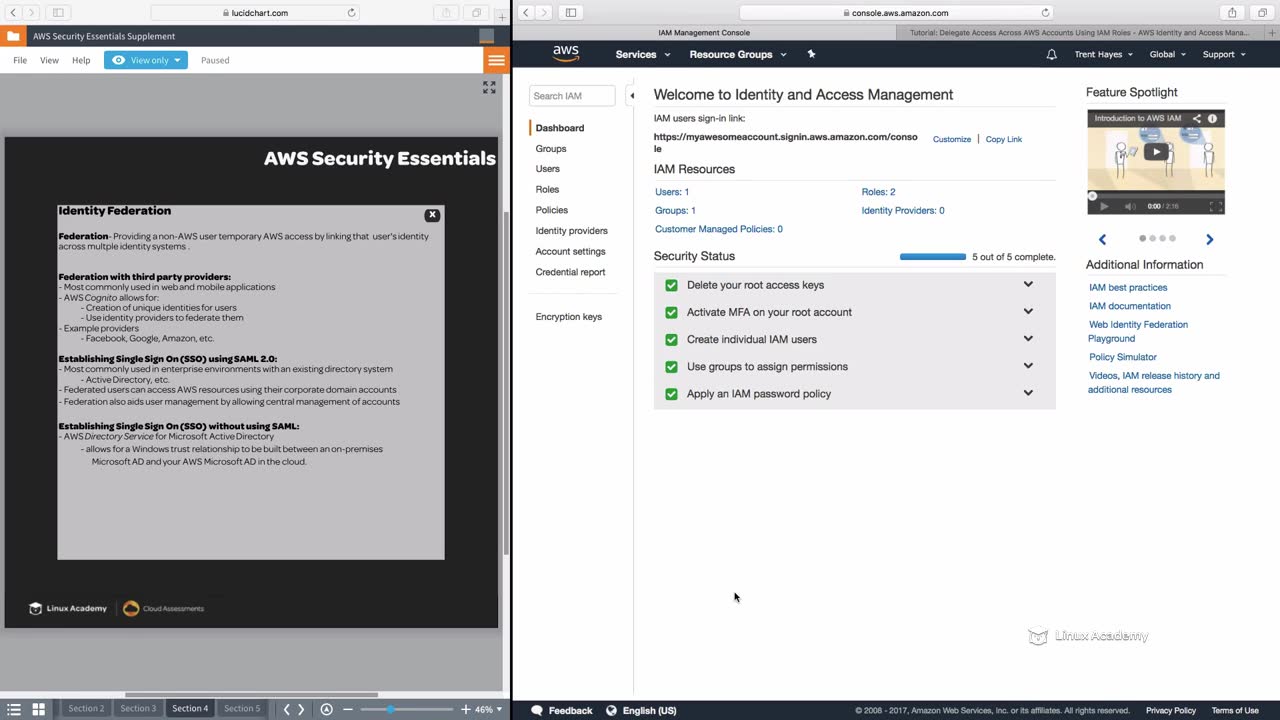Open the Services dropdown in AWS navbar
This screenshot has width=1280, height=720.
pyautogui.click(x=642, y=54)
